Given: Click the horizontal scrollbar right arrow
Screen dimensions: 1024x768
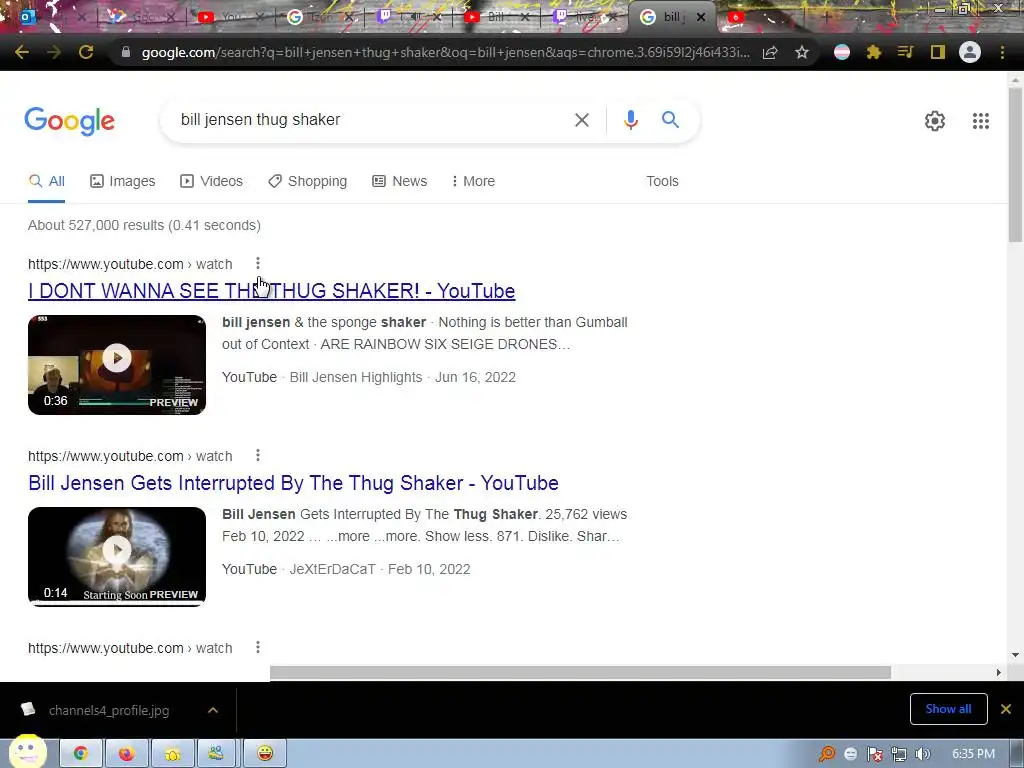Looking at the screenshot, I should click(999, 673).
